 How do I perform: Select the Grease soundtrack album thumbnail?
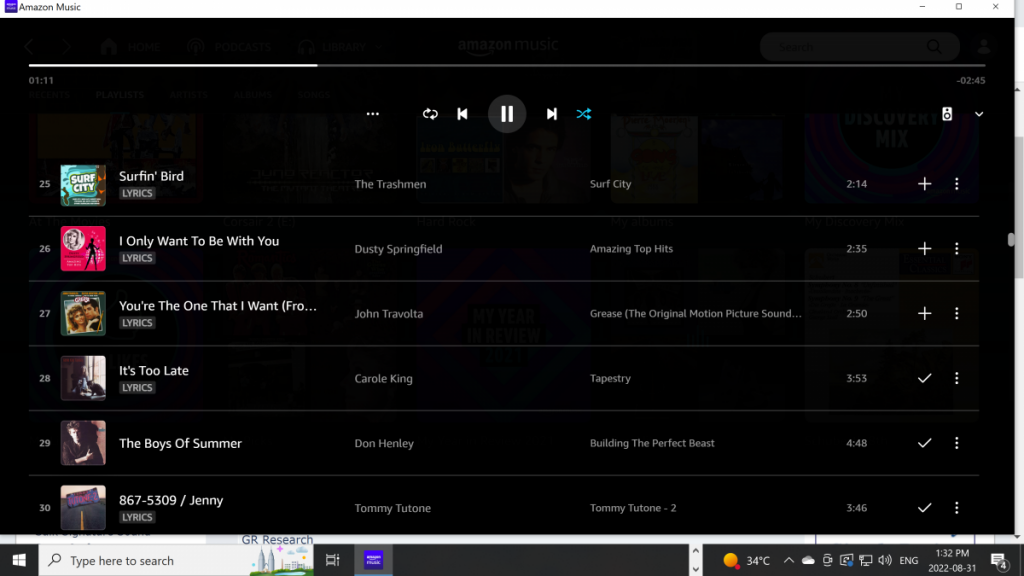click(x=83, y=313)
